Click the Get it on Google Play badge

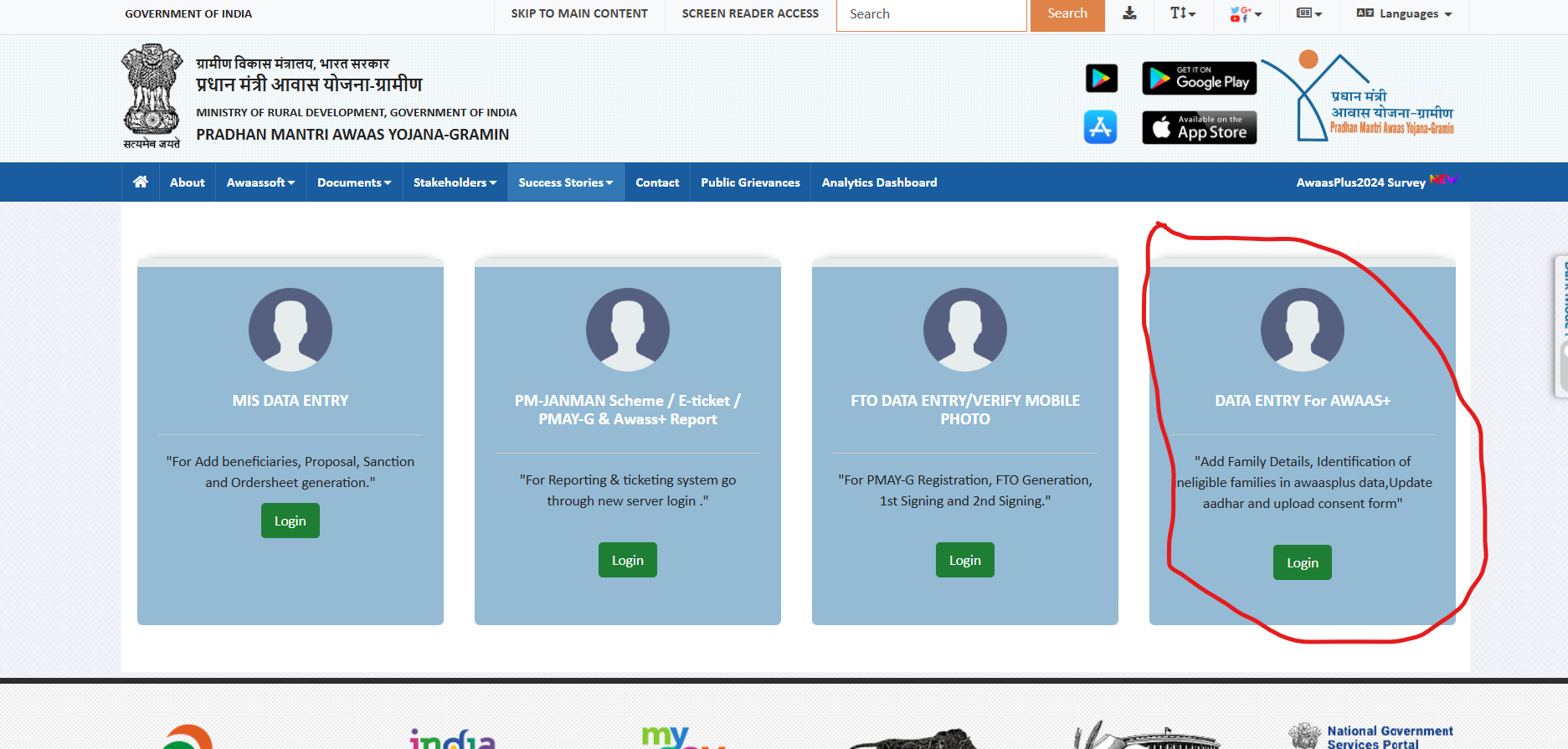(1199, 79)
